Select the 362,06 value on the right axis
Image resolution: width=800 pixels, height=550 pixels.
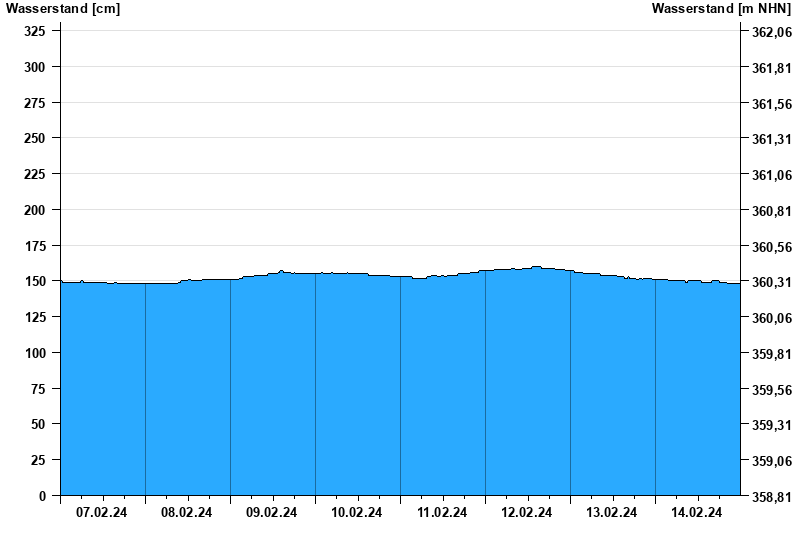pyautogui.click(x=771, y=32)
